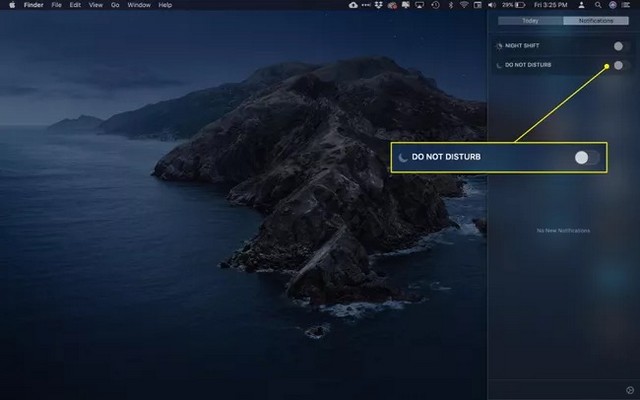Screen dimensions: 640x400
Task: Toggle the Night Shift switch
Action: [x=618, y=46]
